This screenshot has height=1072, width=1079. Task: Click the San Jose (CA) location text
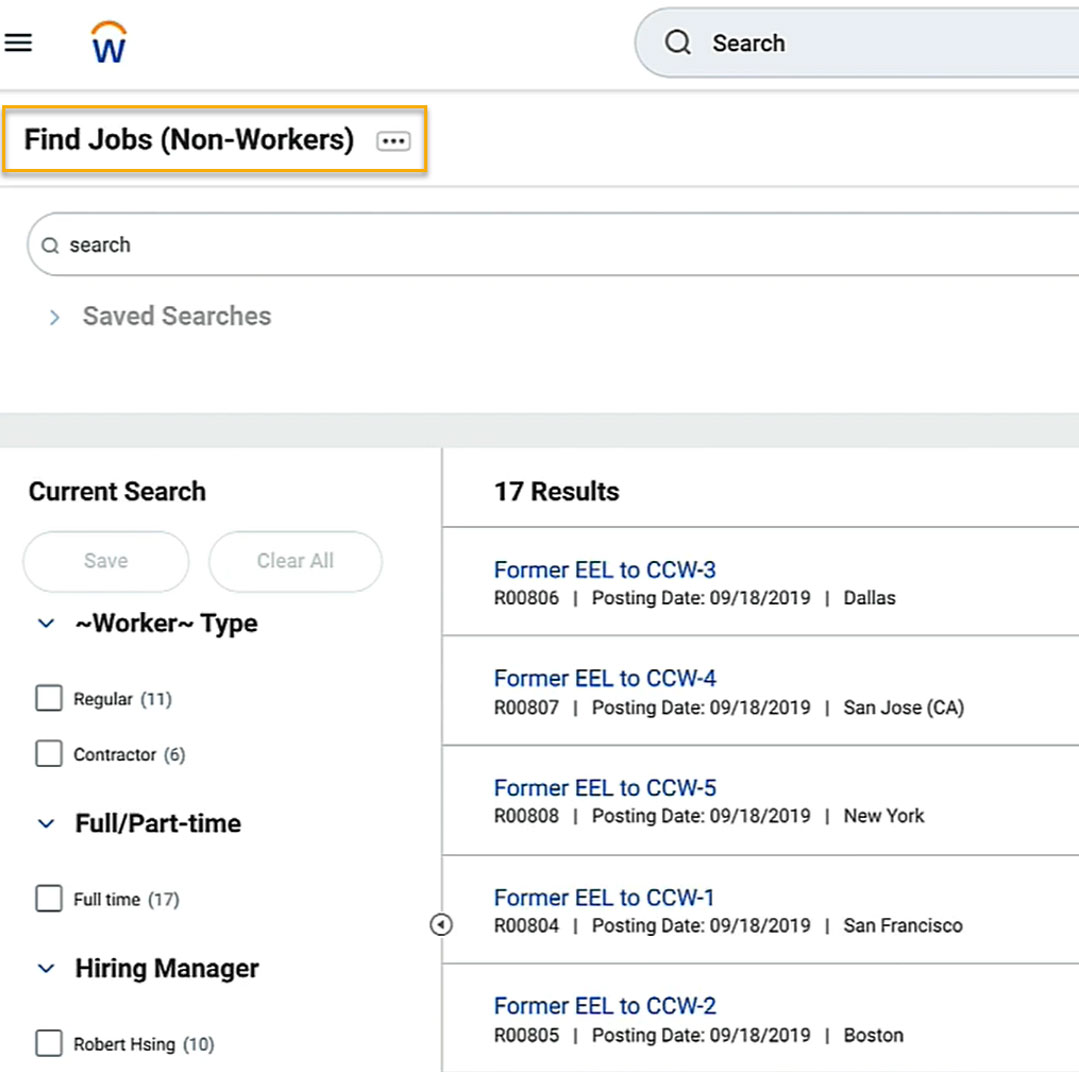click(904, 707)
